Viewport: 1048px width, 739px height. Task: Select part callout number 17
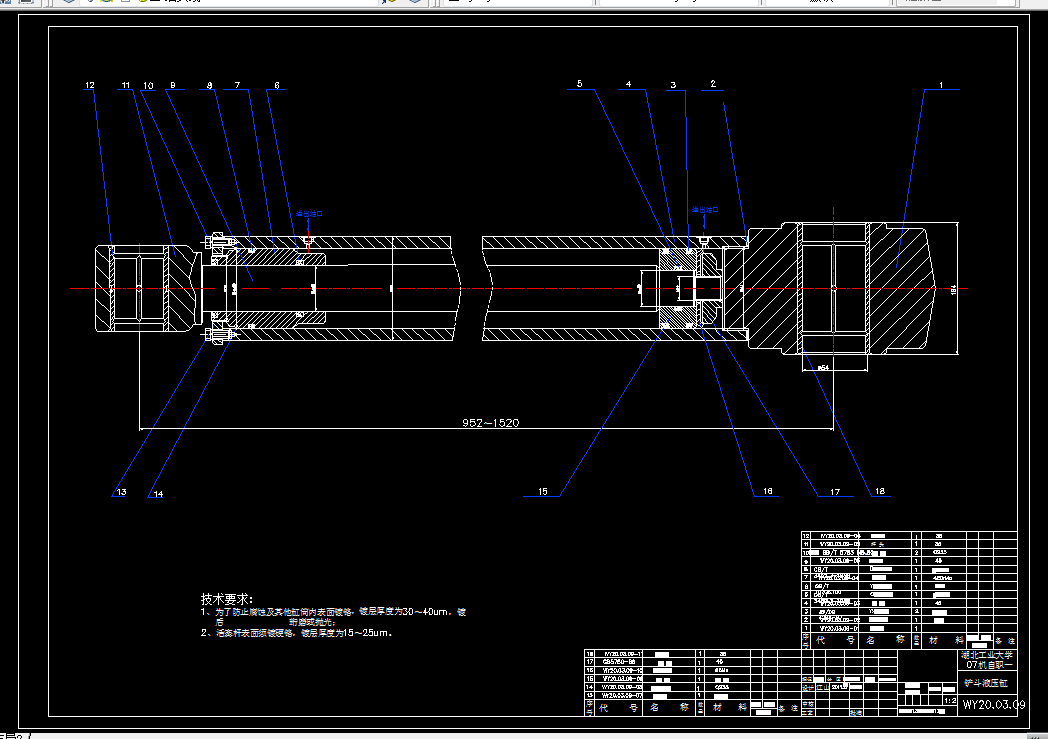click(x=835, y=492)
